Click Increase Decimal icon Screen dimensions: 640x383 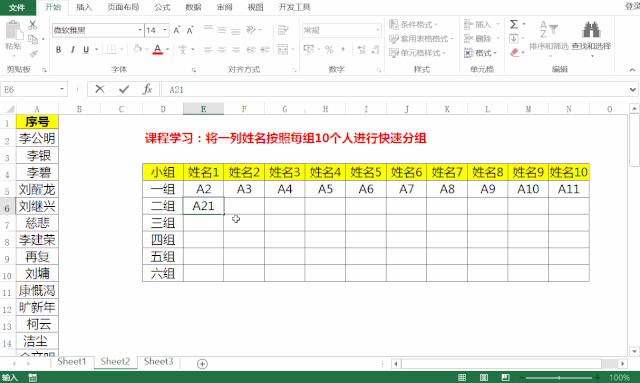click(362, 50)
